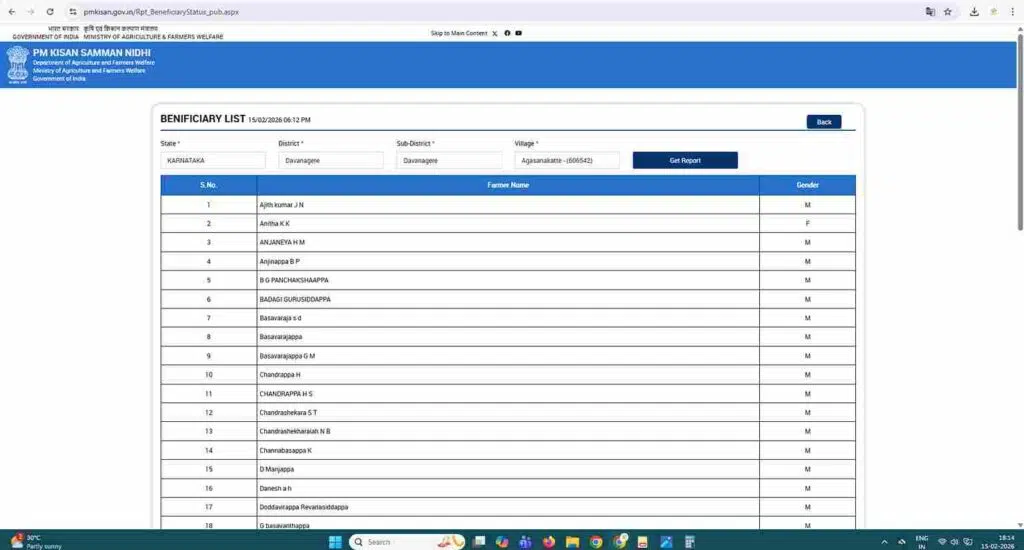Open the Facebook social icon
Image resolution: width=1024 pixels, height=550 pixels.
(x=507, y=33)
